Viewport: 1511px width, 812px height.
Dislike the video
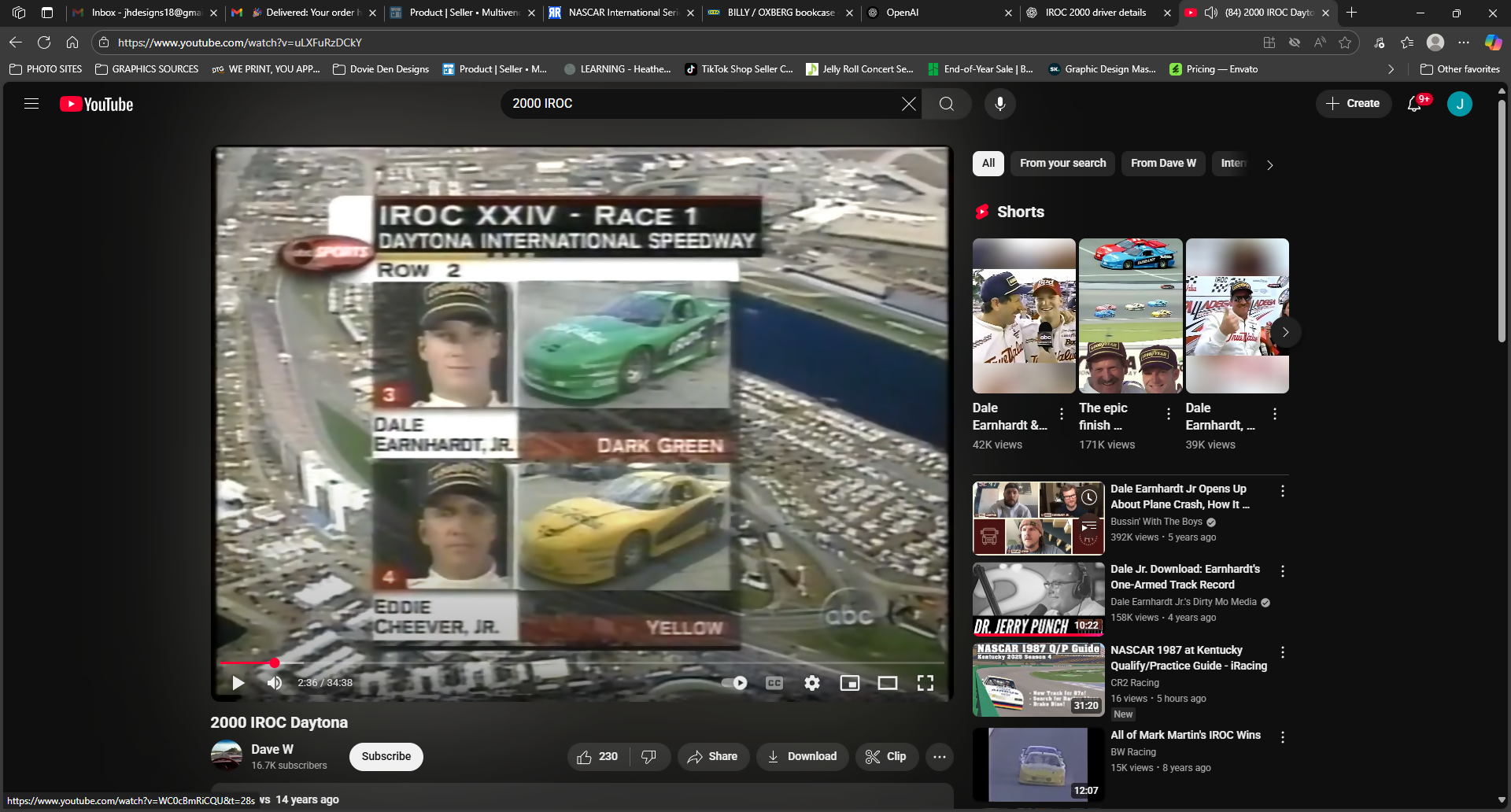pos(649,757)
